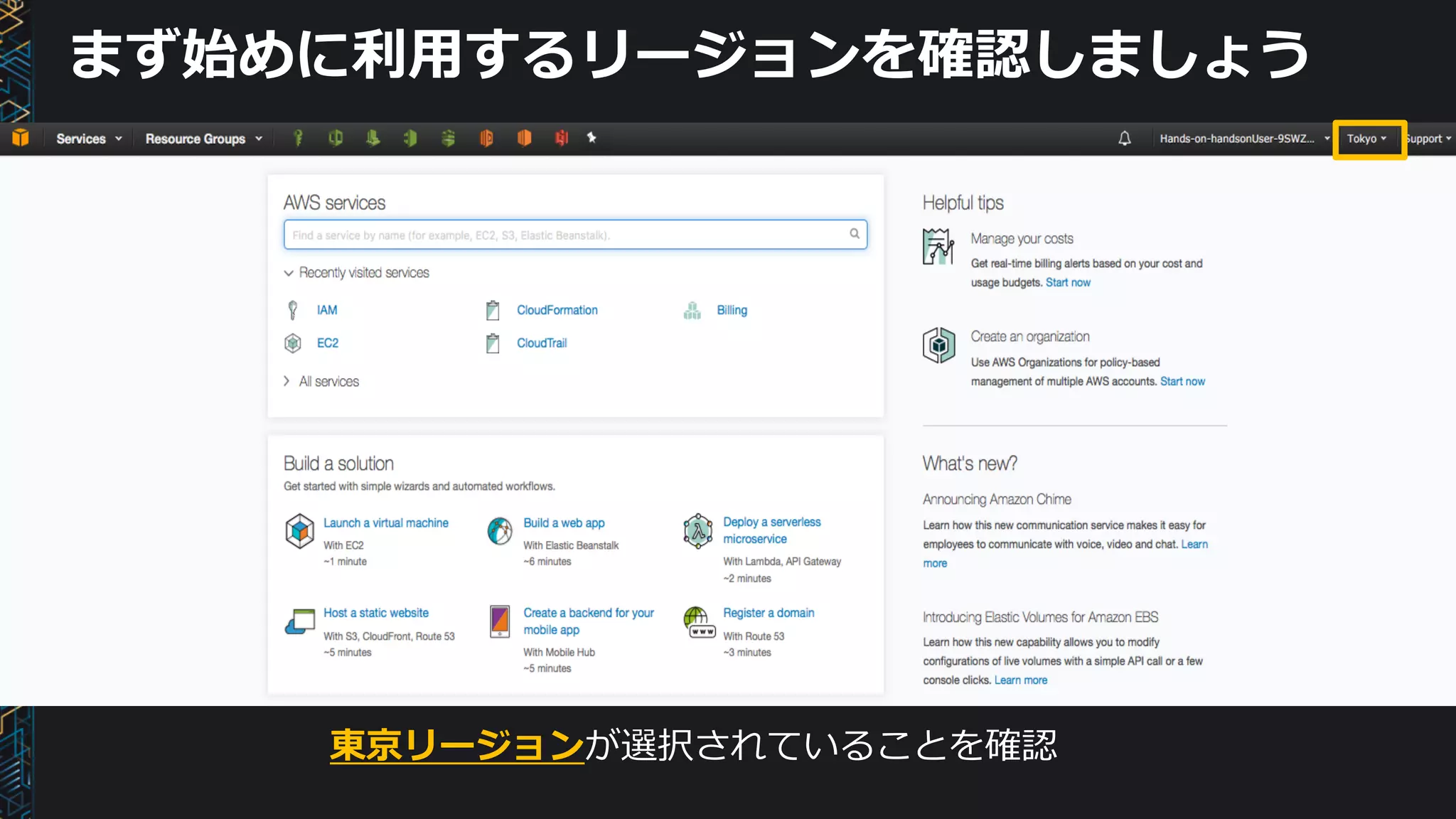Click Register a domain link
The image size is (1456, 819).
769,613
